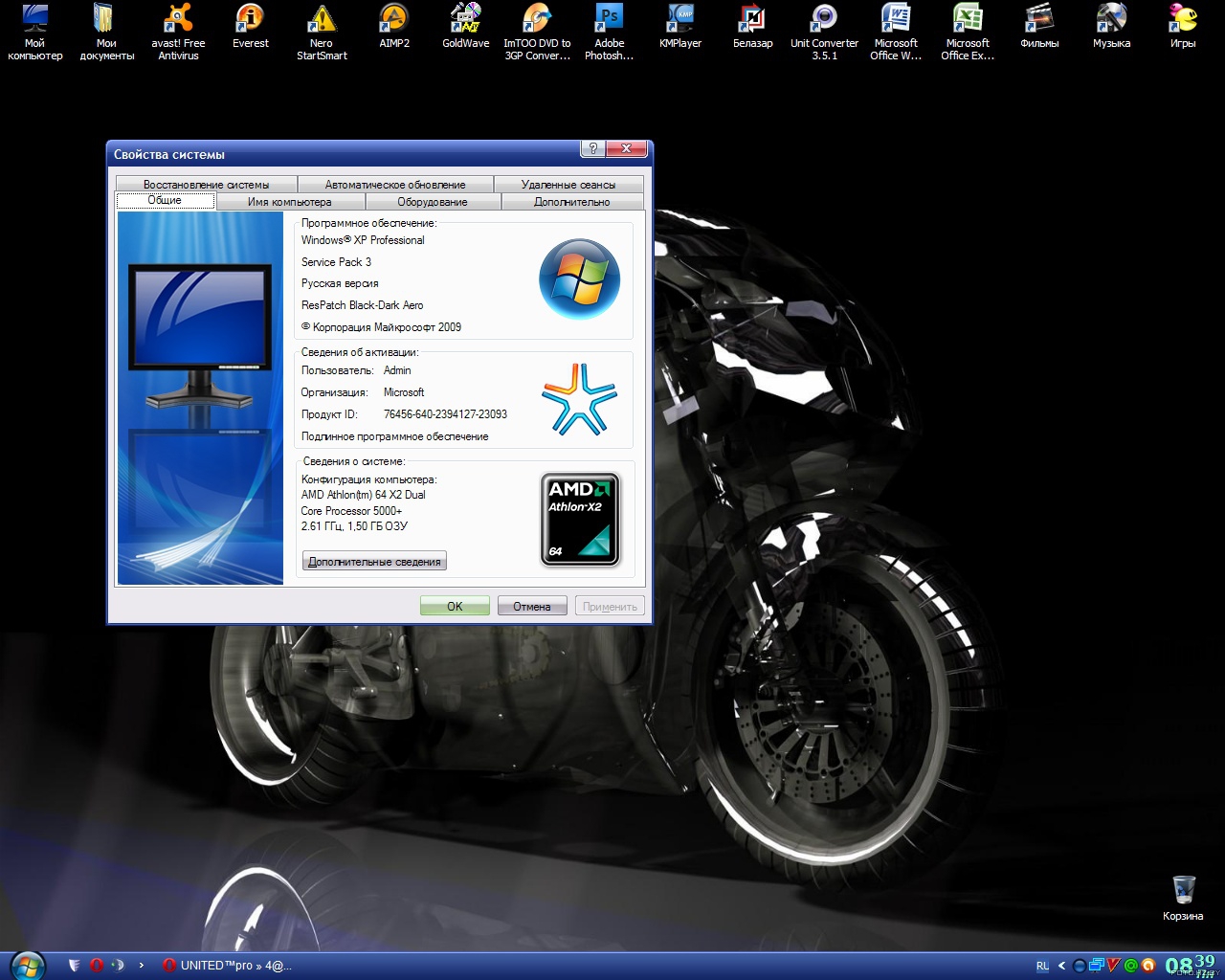Image resolution: width=1225 pixels, height=980 pixels.
Task: Open the Корзина recycle bin
Action: (1183, 898)
